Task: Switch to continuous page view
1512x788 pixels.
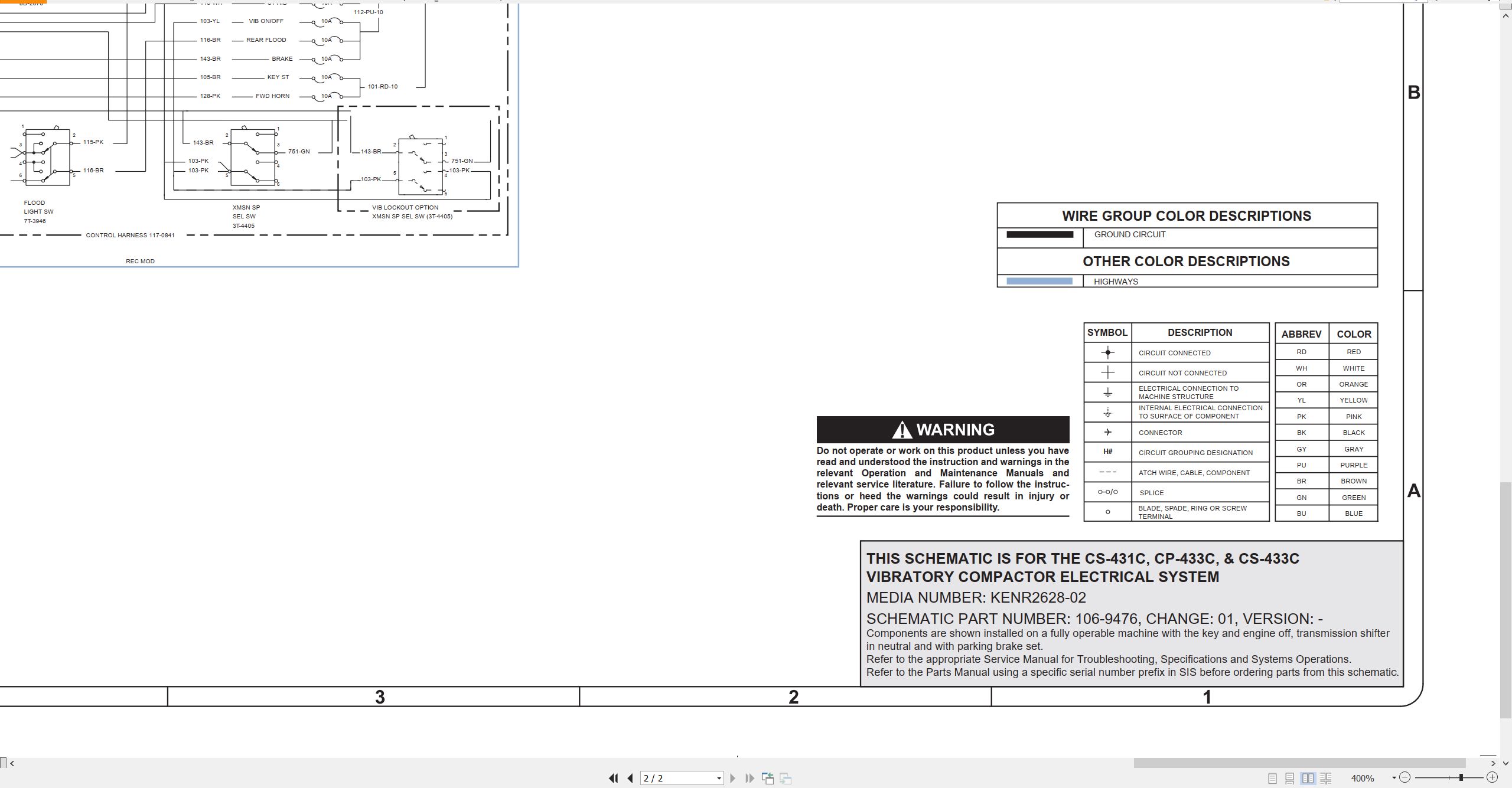Action: pos(1290,778)
